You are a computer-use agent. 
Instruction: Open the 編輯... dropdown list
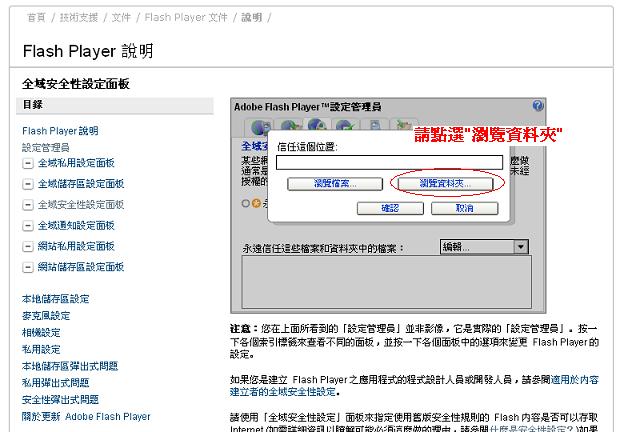click(x=484, y=247)
